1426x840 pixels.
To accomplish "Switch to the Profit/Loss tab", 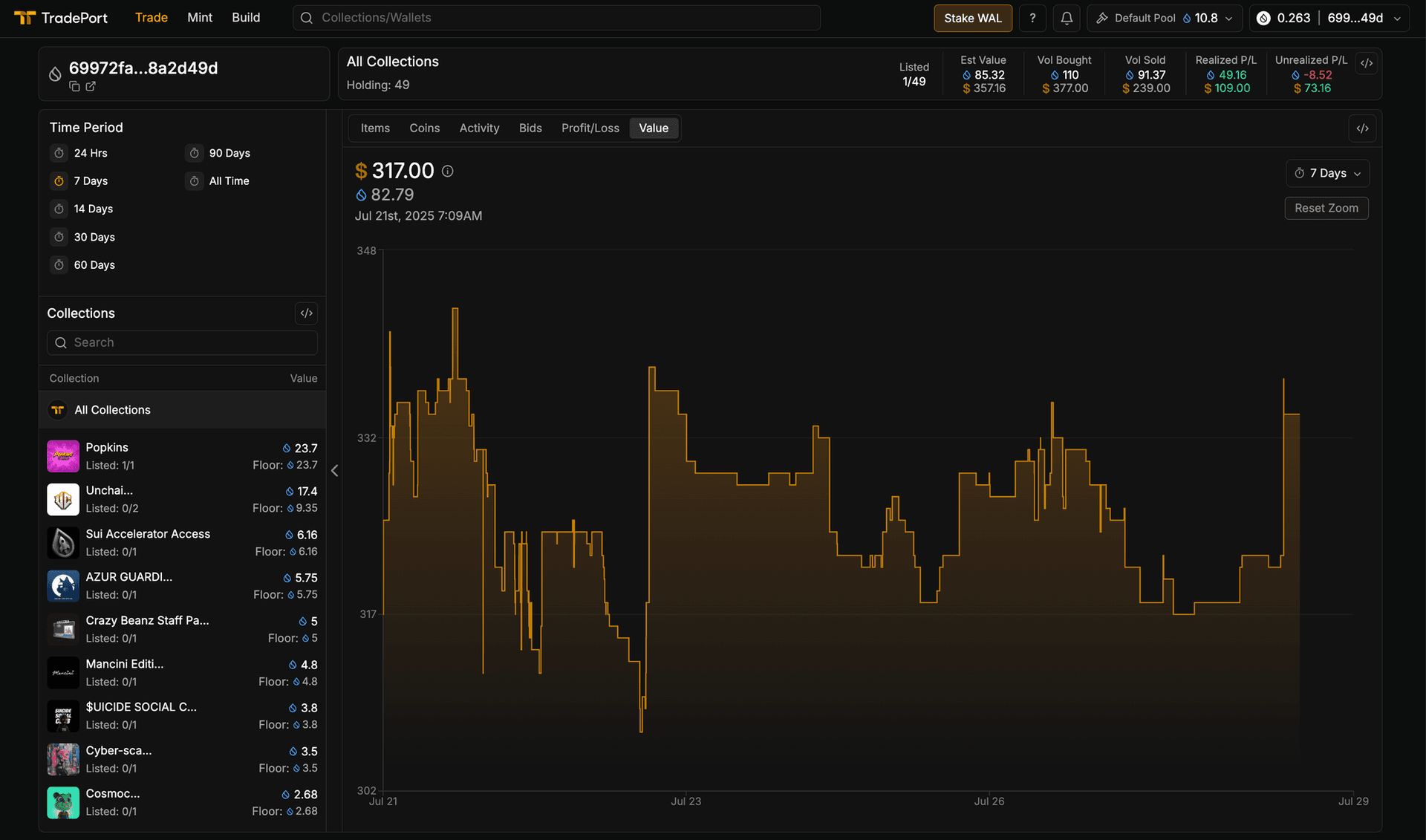I will 590,128.
